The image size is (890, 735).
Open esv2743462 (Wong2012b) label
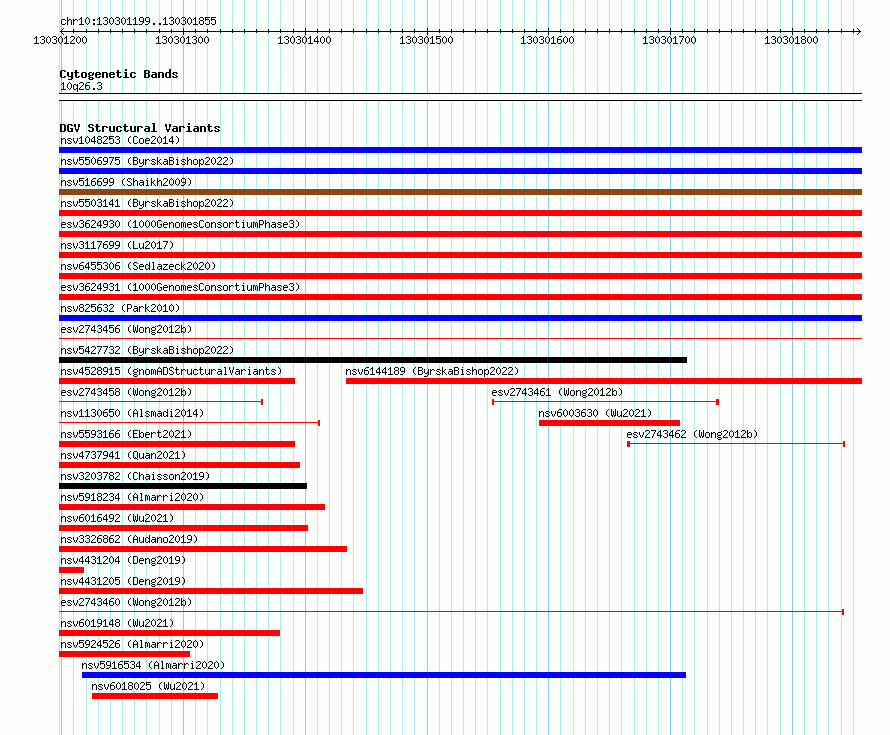click(x=692, y=434)
